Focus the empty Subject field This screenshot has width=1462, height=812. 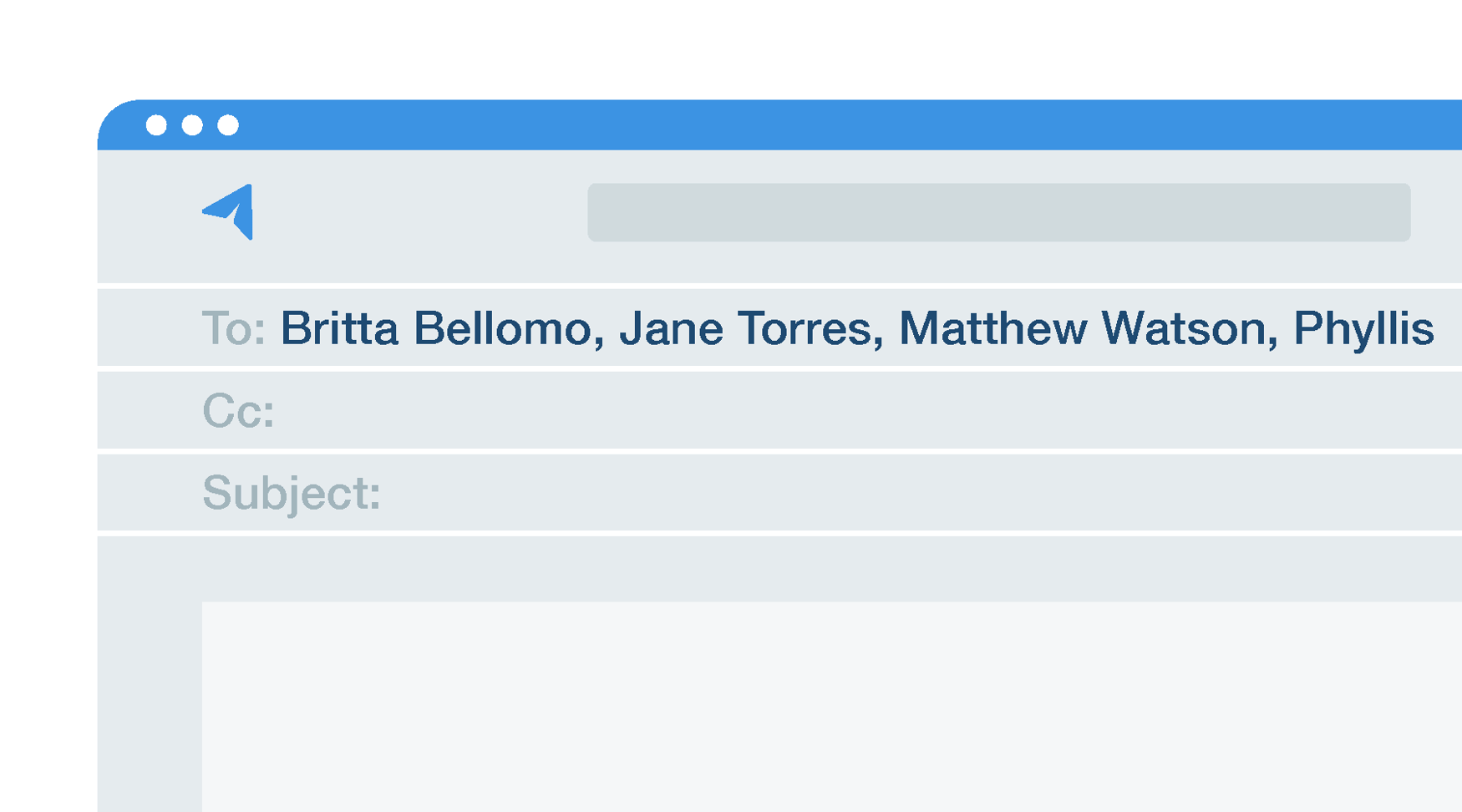coord(877,493)
